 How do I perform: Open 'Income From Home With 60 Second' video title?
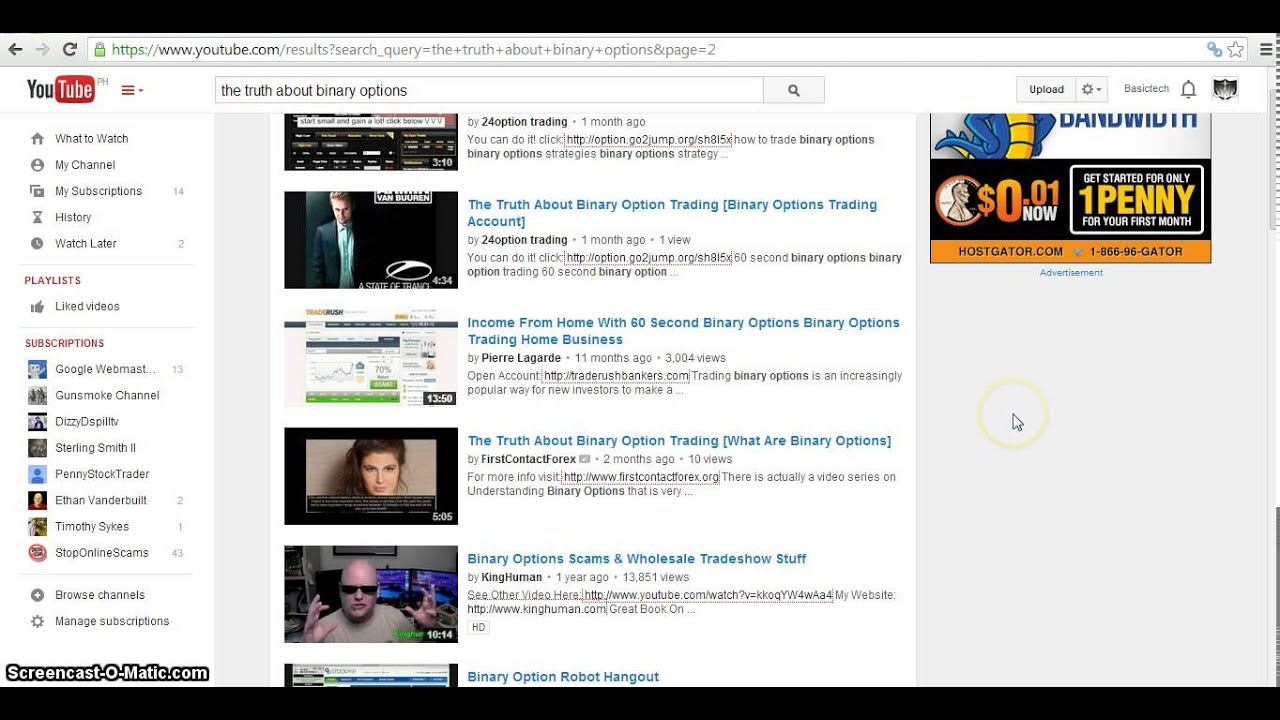click(x=683, y=331)
